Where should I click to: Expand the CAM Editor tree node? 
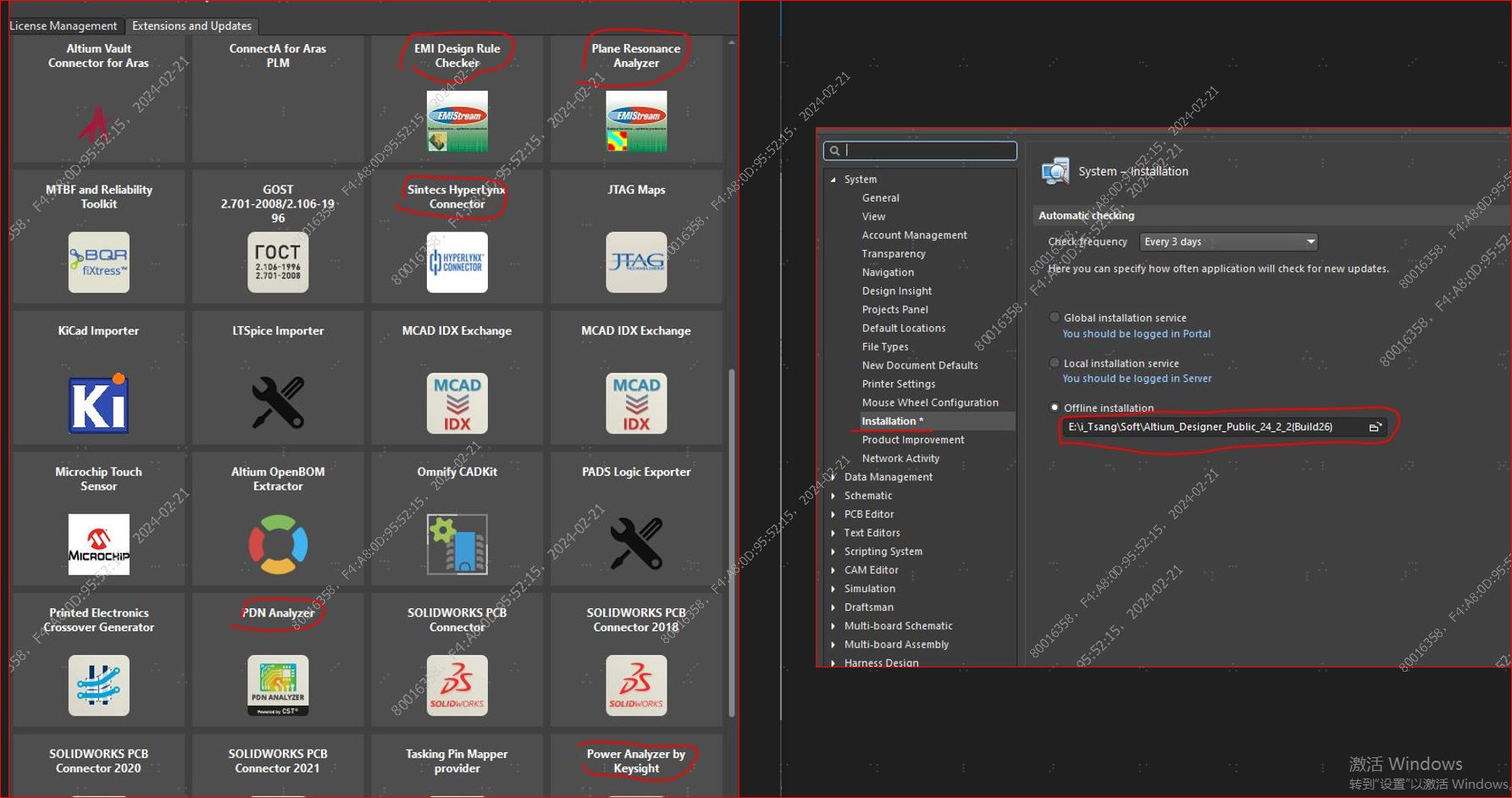point(834,570)
